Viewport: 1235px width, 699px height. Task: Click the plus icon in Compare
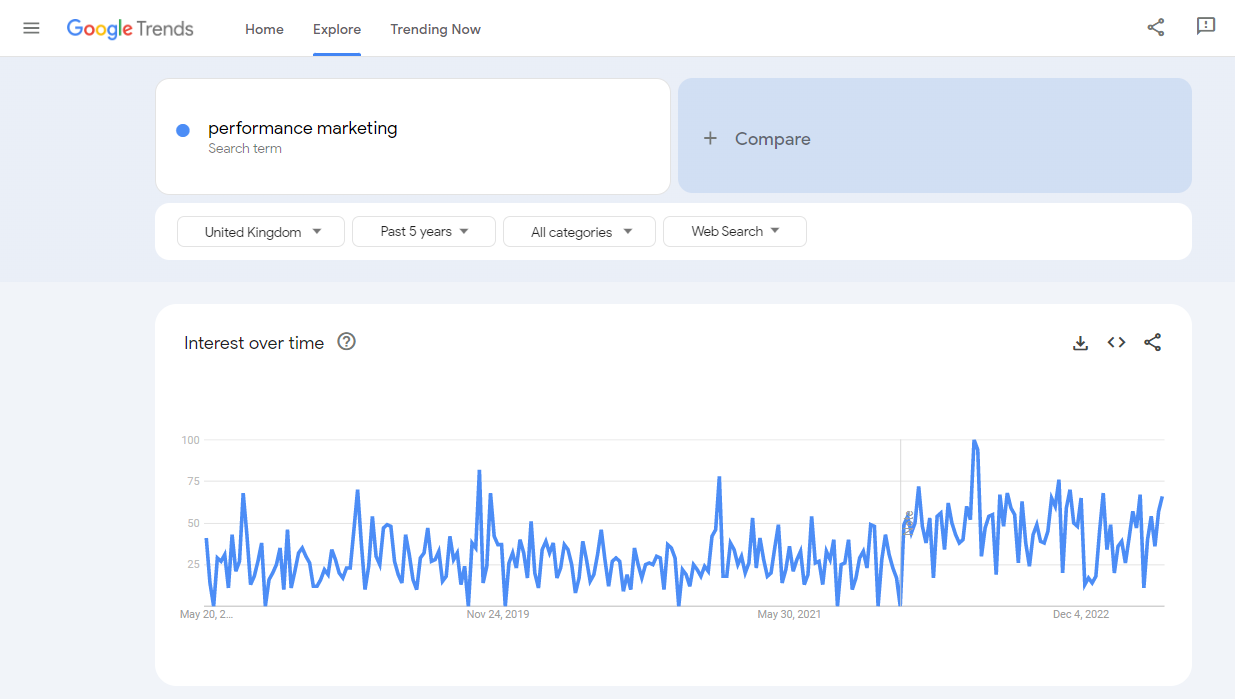[x=710, y=139]
